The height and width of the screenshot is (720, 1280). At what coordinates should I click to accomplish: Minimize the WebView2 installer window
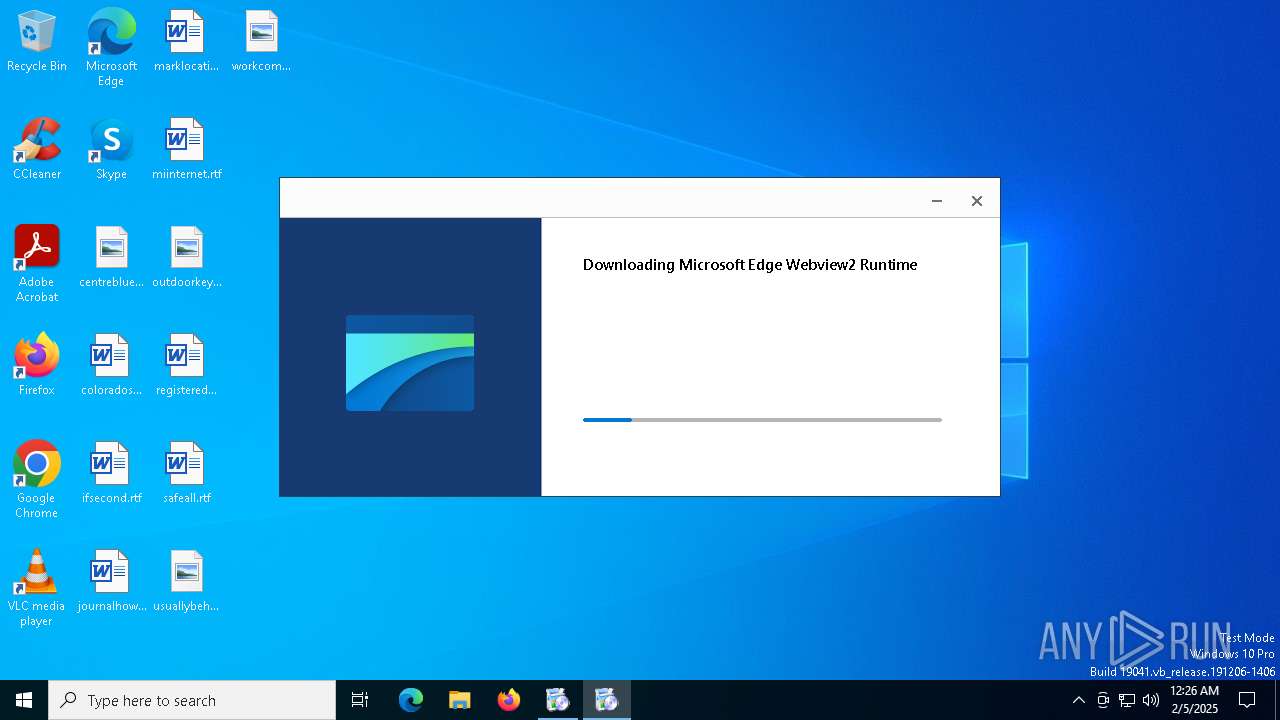point(937,201)
